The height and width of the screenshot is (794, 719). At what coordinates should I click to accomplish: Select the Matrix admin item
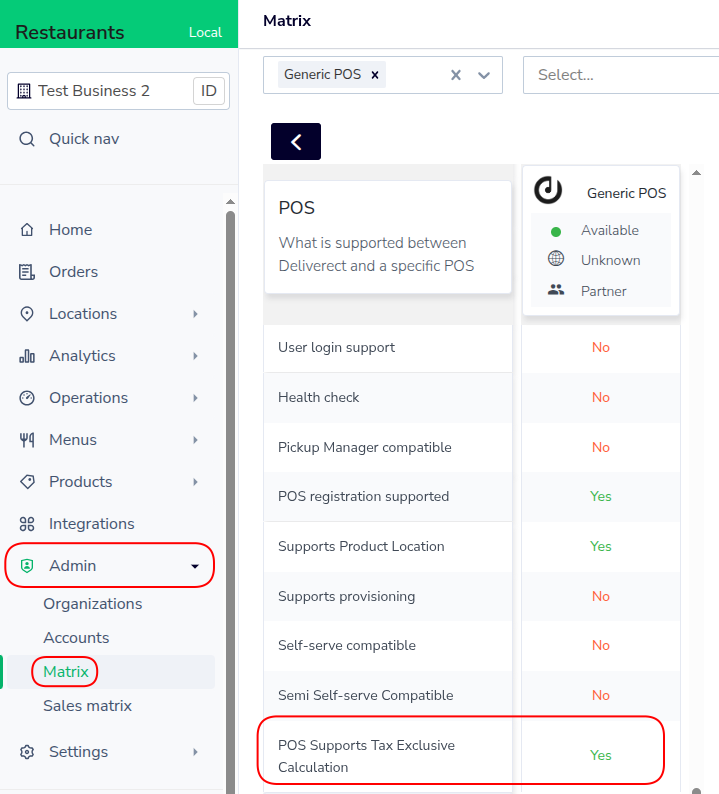click(x=66, y=671)
